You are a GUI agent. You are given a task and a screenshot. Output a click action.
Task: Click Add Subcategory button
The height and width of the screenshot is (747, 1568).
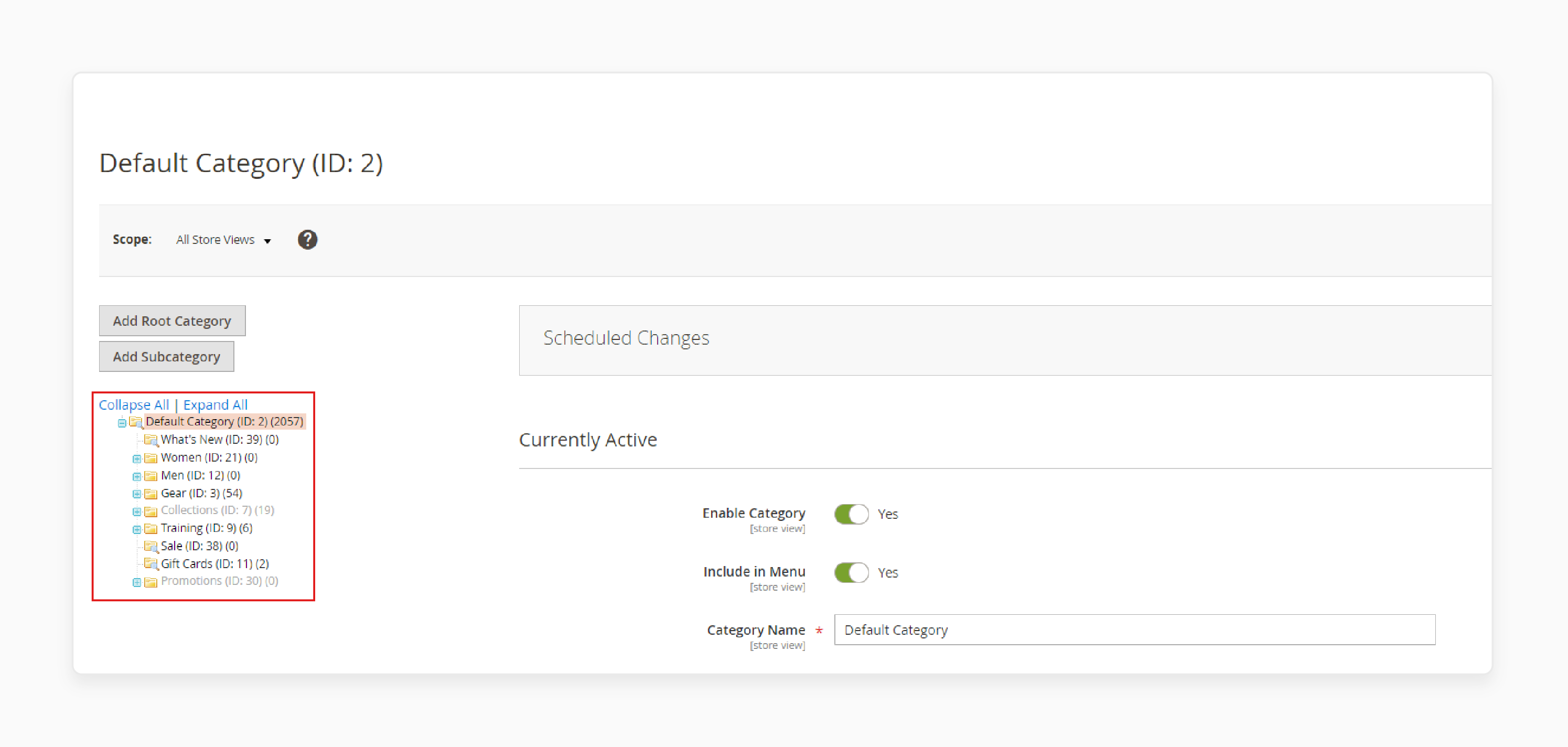click(165, 355)
